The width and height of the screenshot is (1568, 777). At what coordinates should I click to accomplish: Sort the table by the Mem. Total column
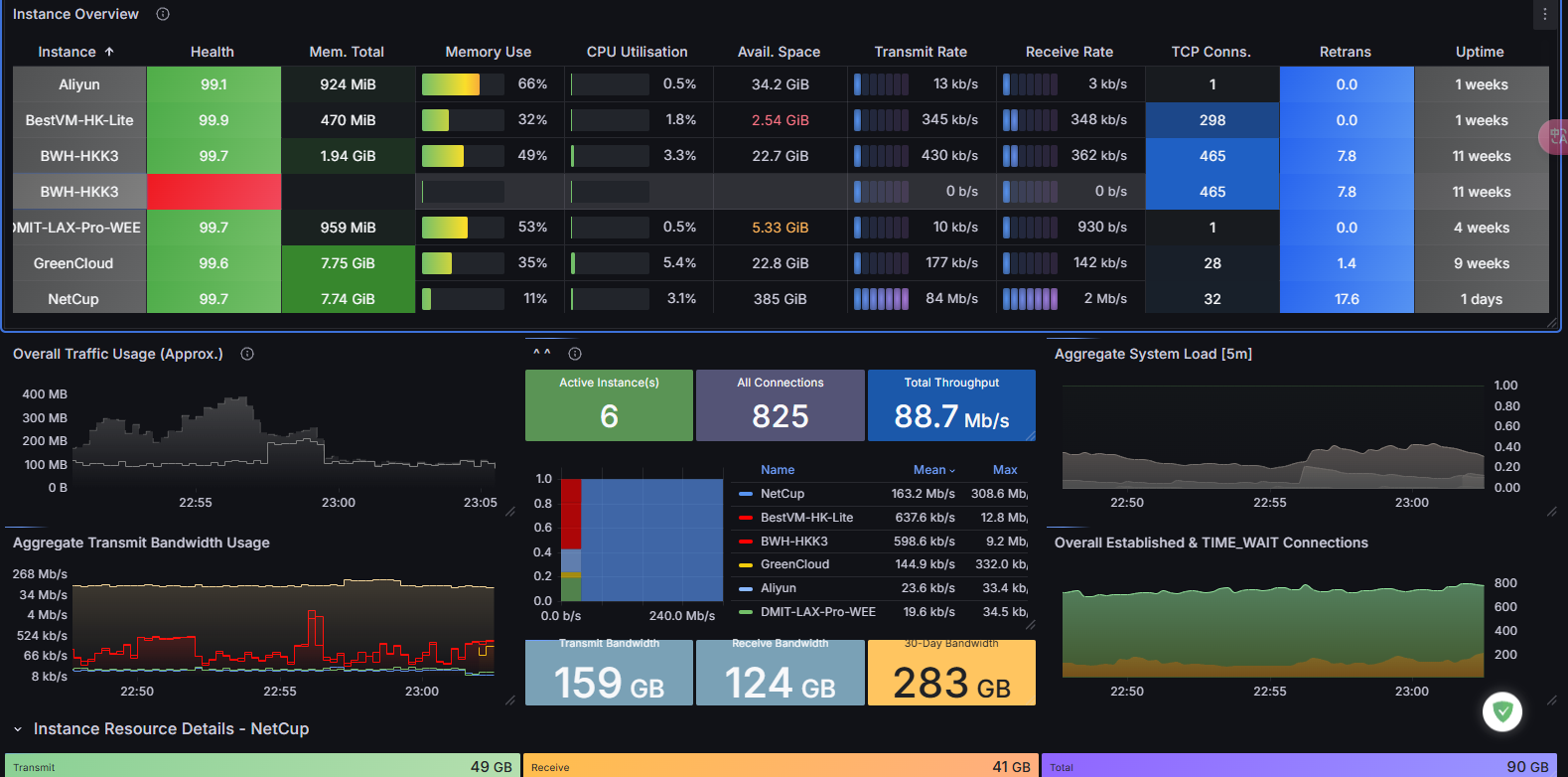(347, 52)
